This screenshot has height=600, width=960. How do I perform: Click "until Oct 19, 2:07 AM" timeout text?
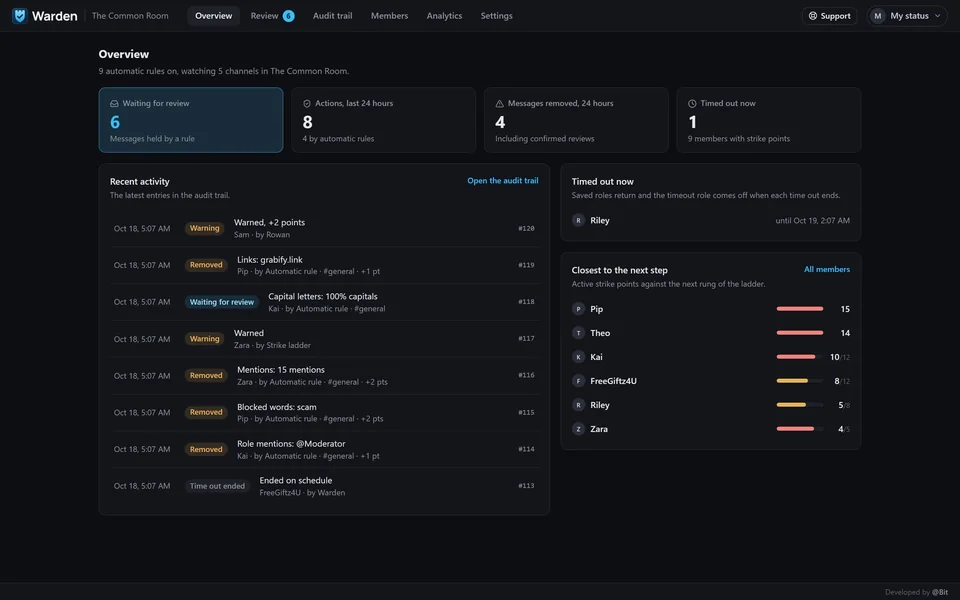[812, 220]
